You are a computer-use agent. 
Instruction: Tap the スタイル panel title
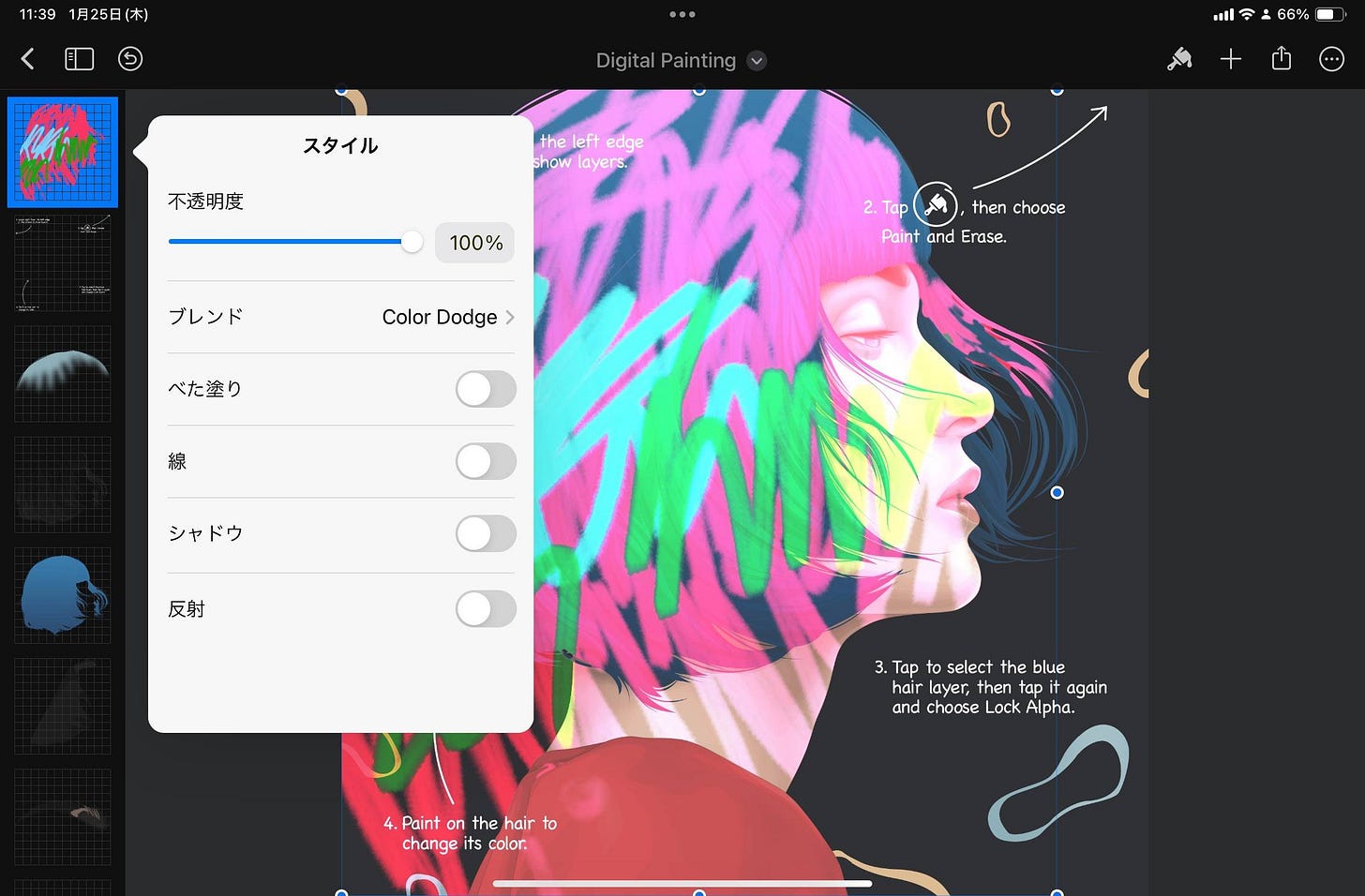click(340, 145)
